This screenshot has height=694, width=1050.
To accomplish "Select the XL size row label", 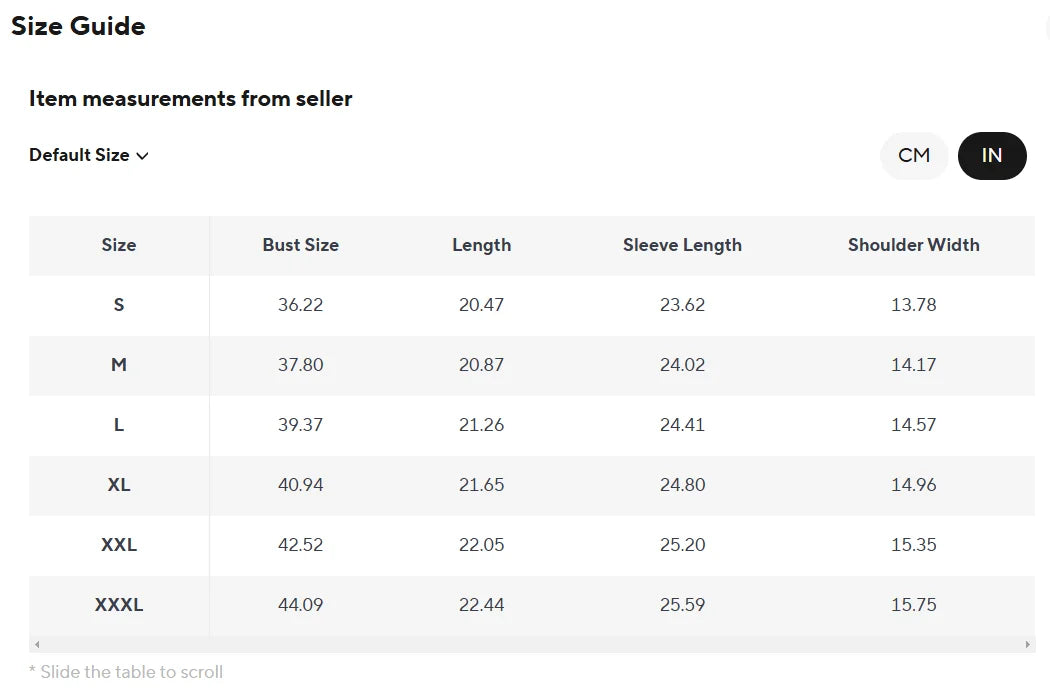I will tap(119, 485).
